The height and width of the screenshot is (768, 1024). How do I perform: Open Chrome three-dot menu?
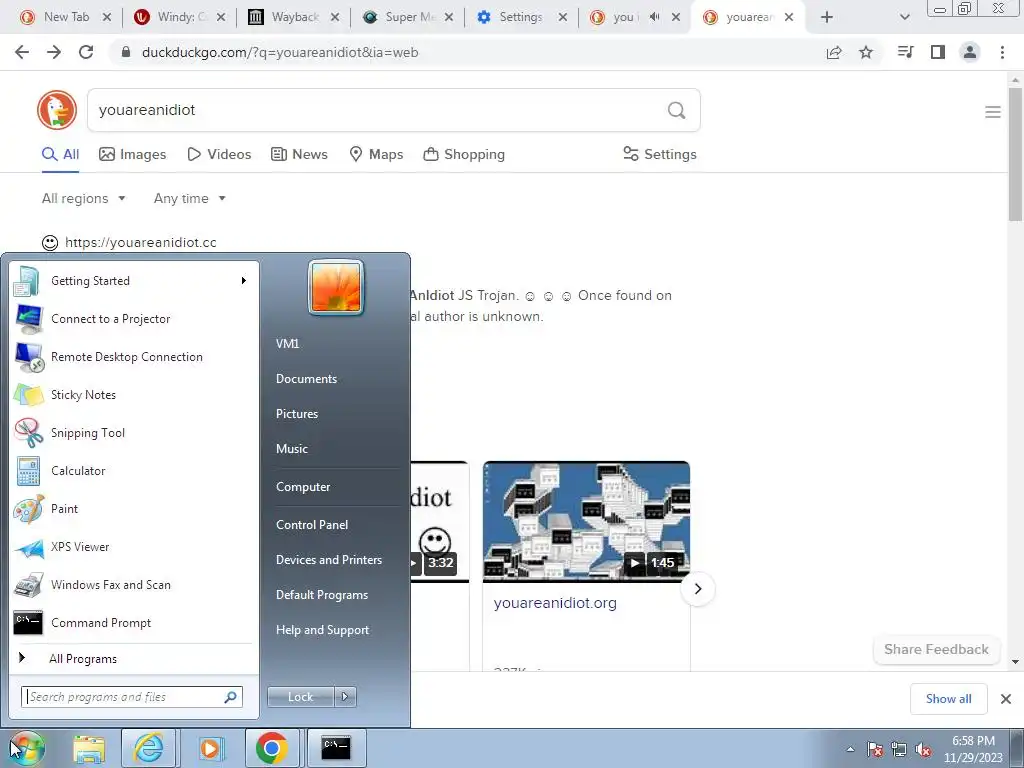pos(1002,52)
